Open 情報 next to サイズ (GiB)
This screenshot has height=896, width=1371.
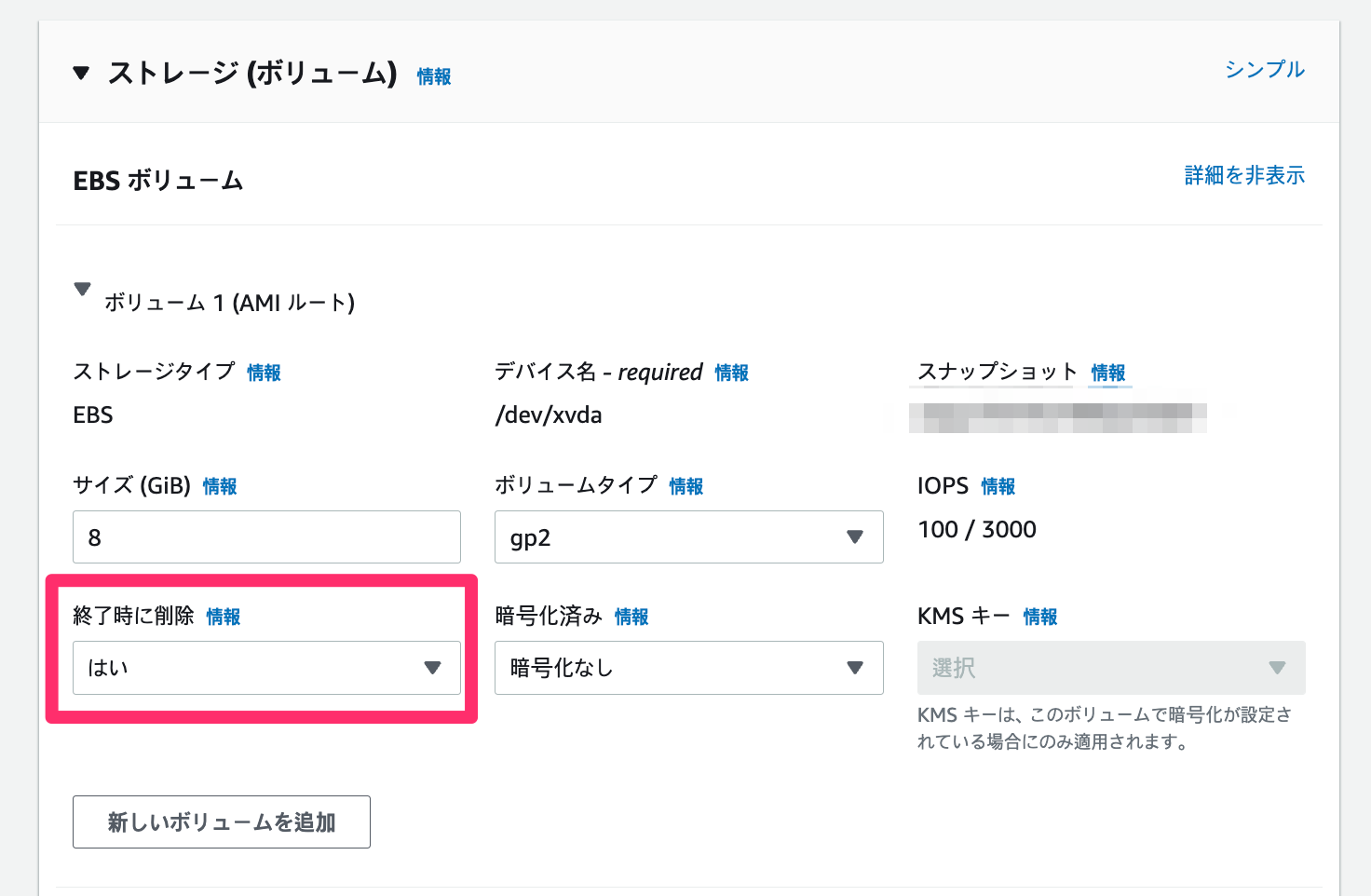[x=220, y=485]
